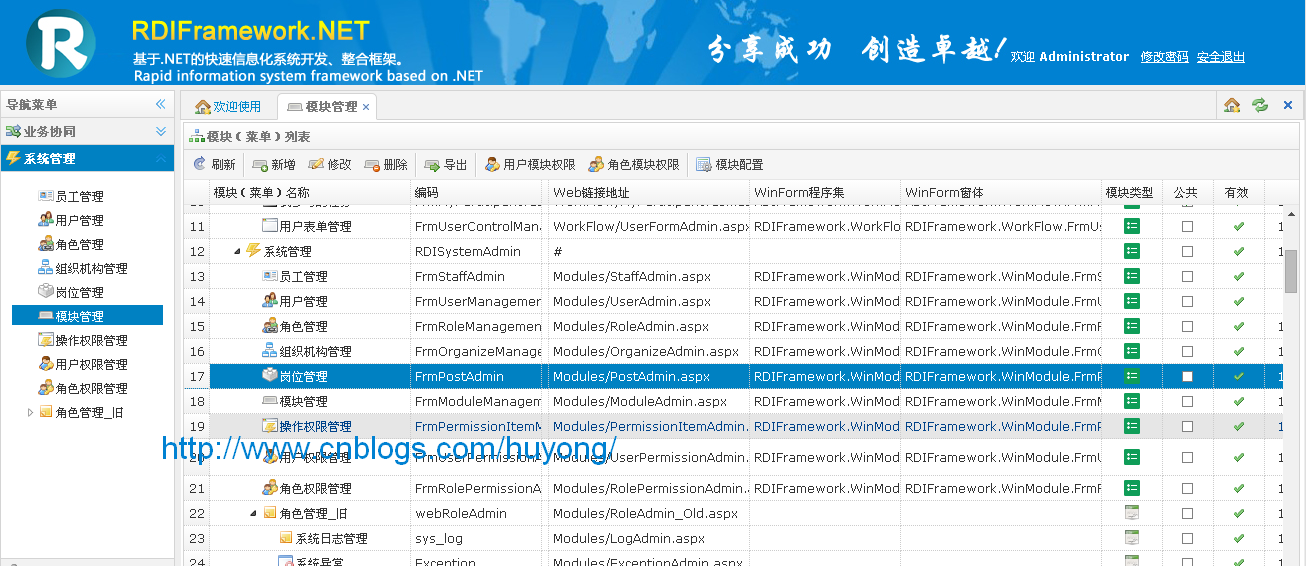The image size is (1306, 566).
Task: Collapse the 系统管理 accordion header
Action: [160, 159]
